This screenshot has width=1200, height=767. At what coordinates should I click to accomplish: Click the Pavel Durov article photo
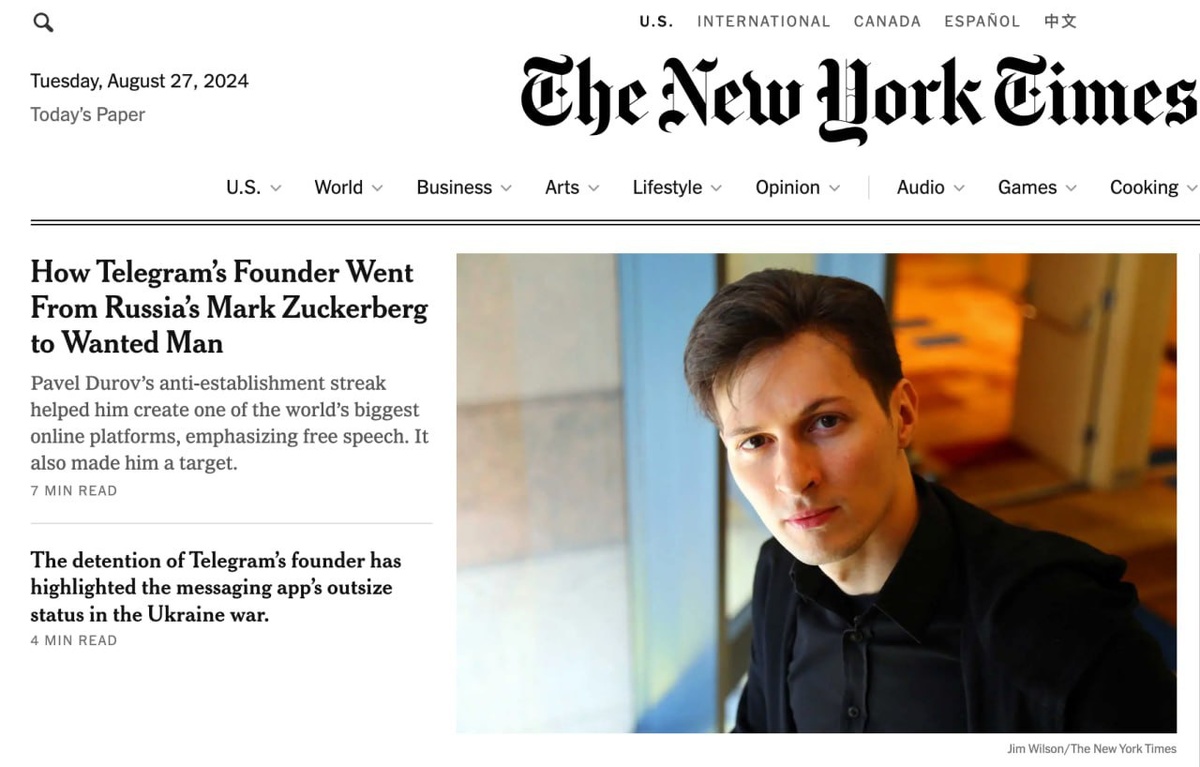point(816,493)
